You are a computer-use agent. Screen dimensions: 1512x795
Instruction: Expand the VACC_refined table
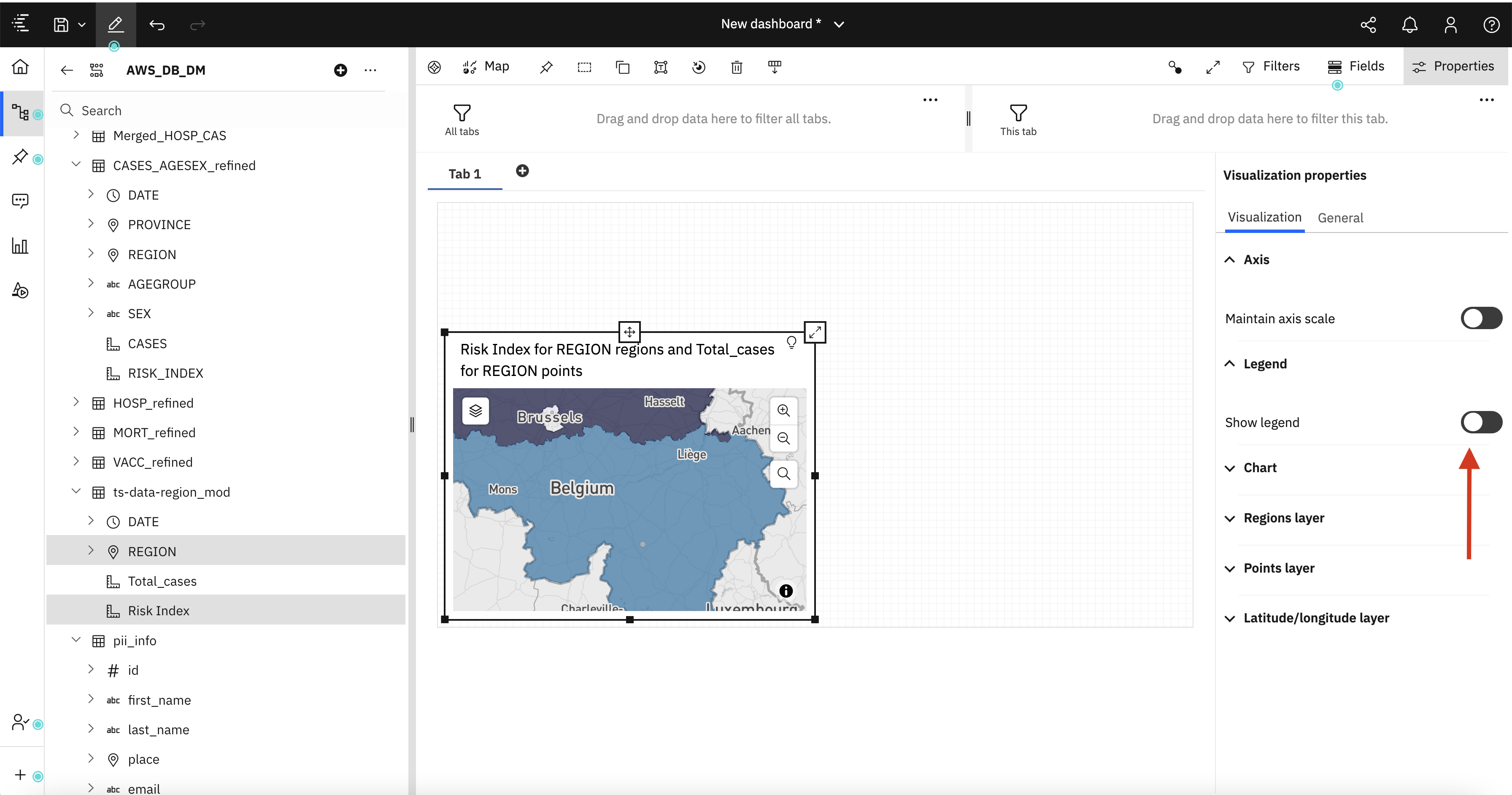tap(76, 462)
